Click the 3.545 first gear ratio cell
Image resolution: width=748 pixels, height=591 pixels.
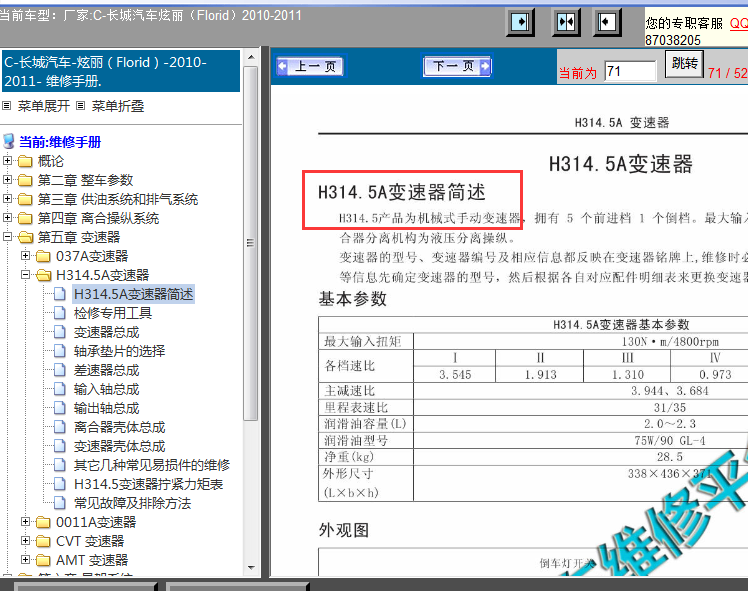click(x=455, y=374)
